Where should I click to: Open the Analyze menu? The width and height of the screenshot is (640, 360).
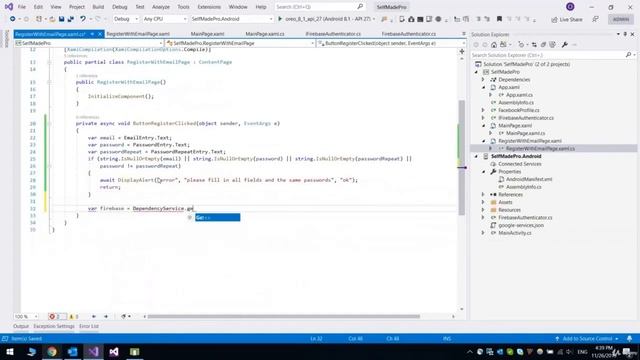tap(161, 7)
